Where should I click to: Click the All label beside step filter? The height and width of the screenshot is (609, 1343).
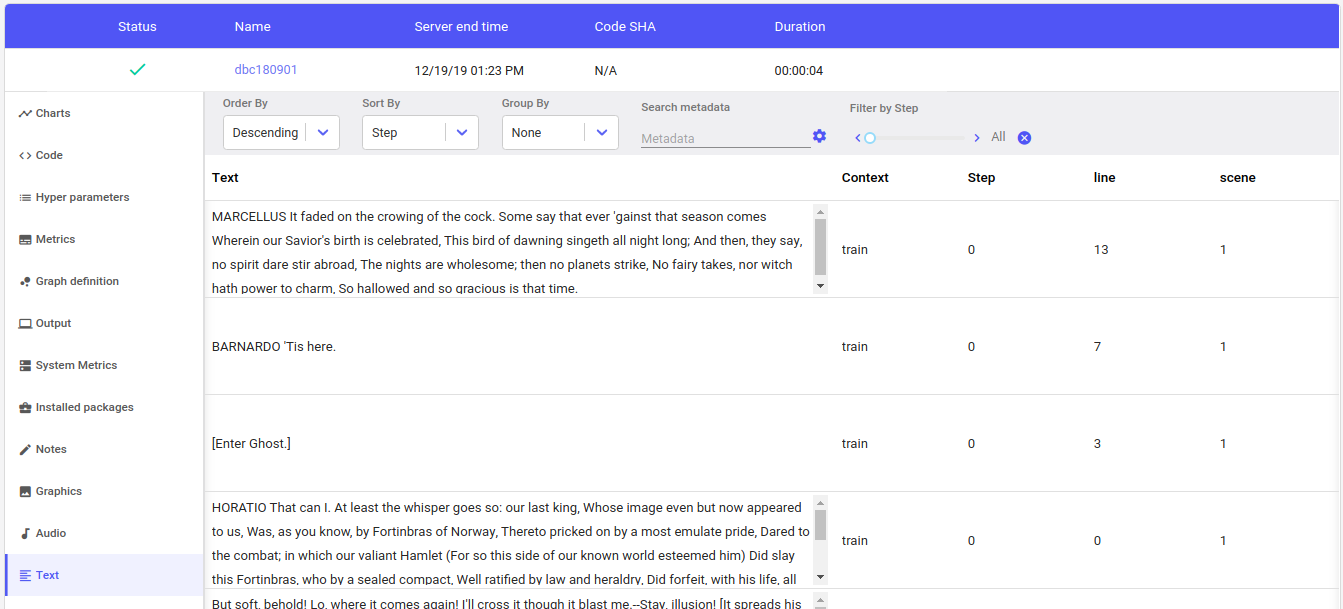[x=998, y=137]
